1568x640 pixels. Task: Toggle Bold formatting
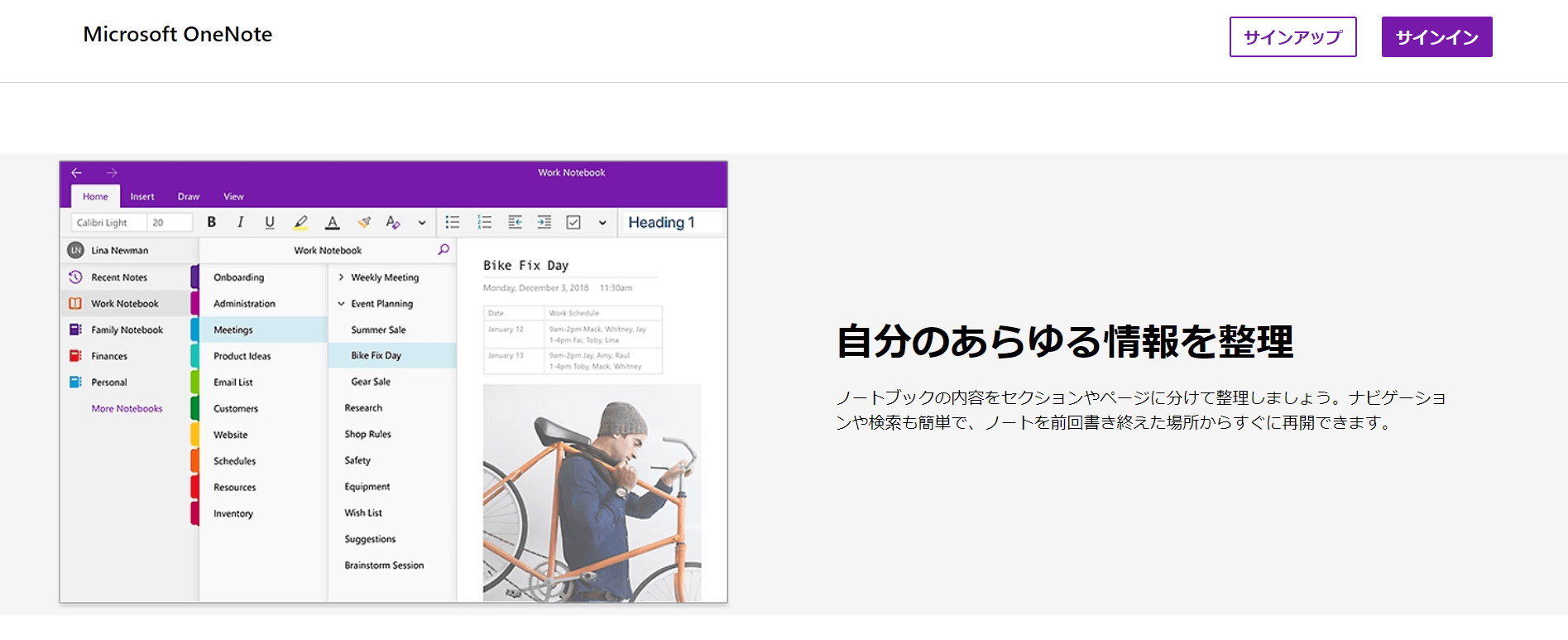pos(212,222)
